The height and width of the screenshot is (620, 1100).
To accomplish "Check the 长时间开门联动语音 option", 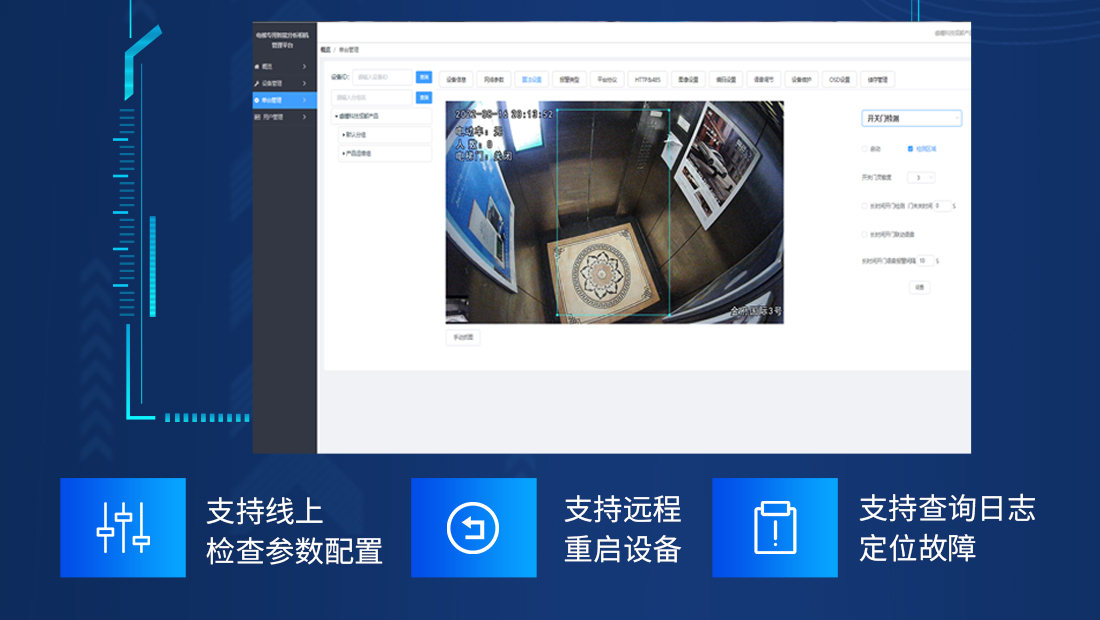I will [864, 233].
